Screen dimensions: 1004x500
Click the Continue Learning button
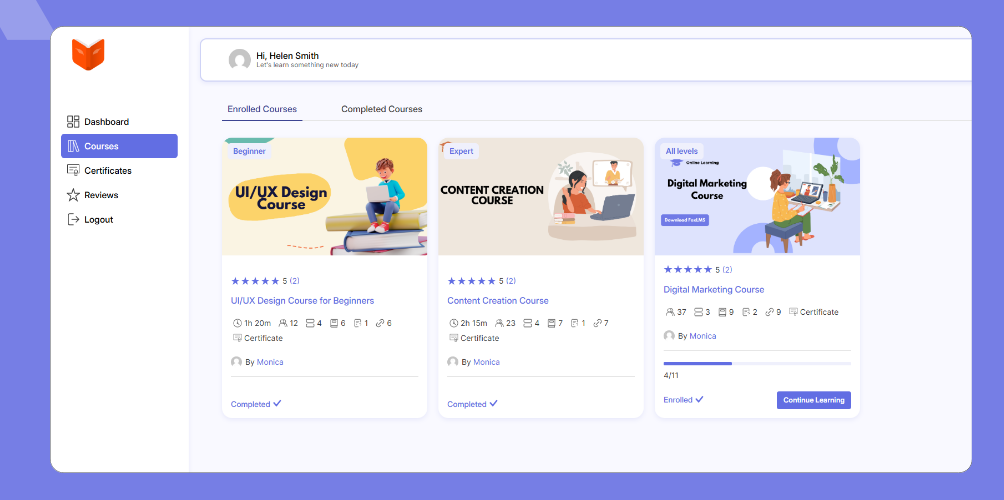coord(814,400)
